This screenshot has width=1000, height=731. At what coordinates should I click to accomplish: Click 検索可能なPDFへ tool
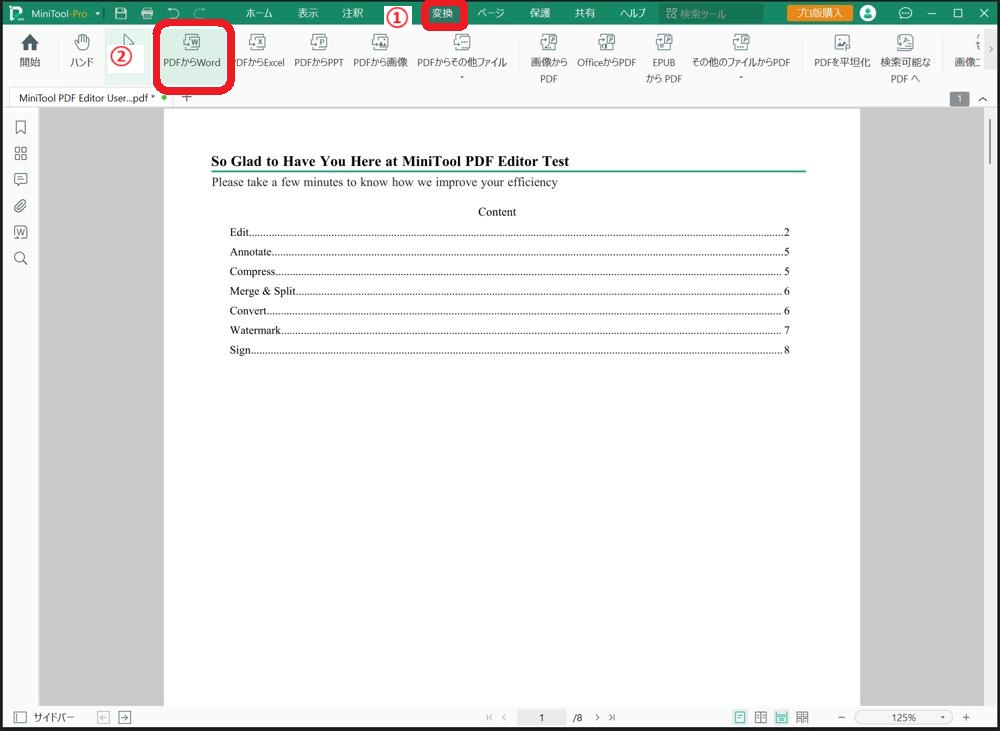[x=905, y=59]
